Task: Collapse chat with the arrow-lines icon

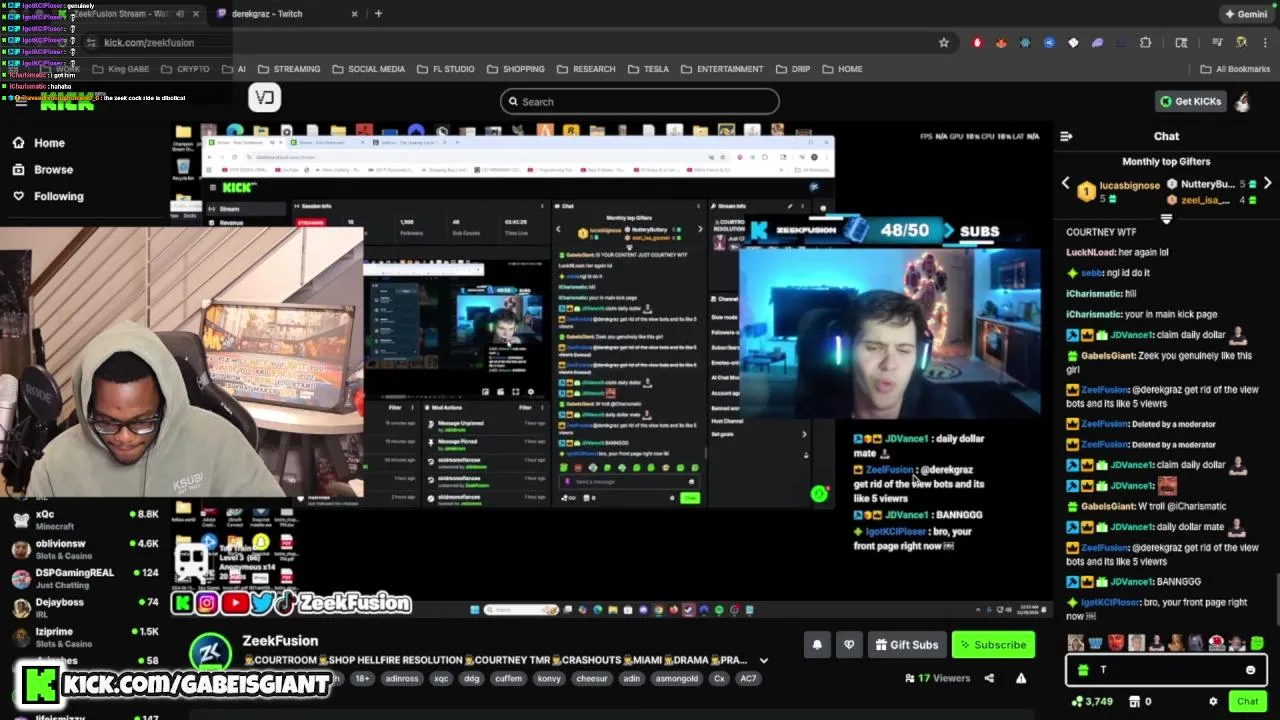Action: 1066,136
